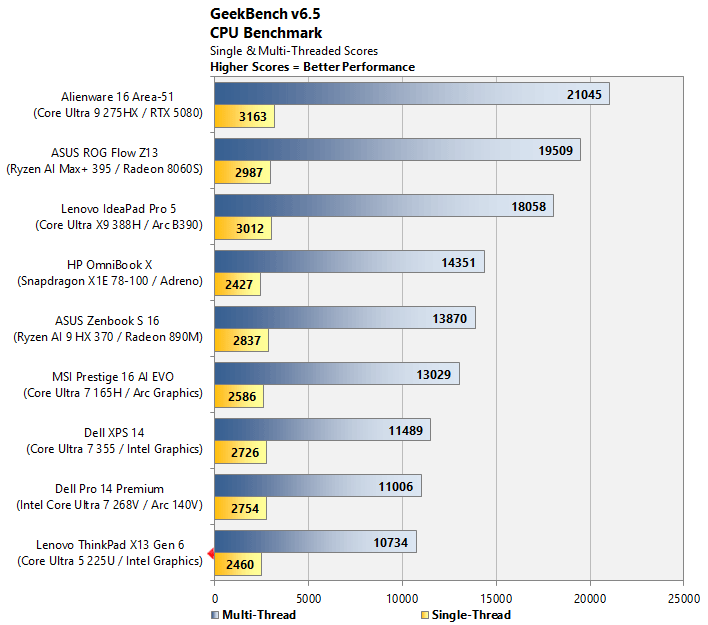The image size is (708, 625).
Task: Click the 'CPU Benchmark' heading
Action: tap(266, 33)
